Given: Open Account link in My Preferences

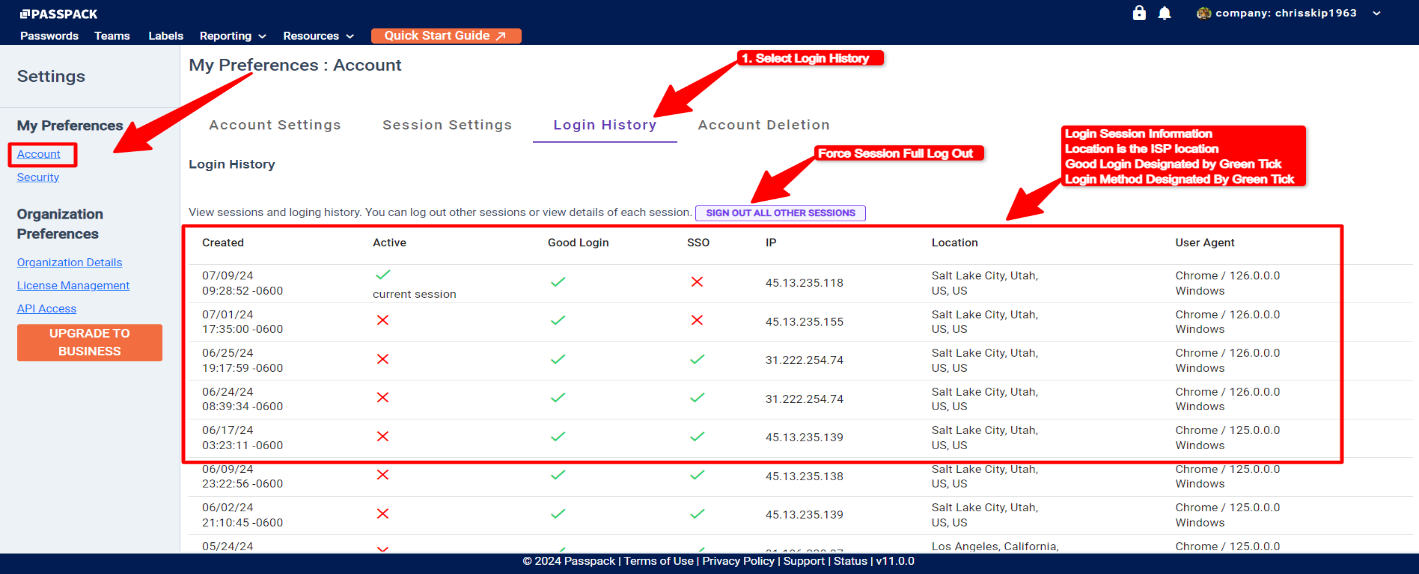Looking at the screenshot, I should click(39, 154).
